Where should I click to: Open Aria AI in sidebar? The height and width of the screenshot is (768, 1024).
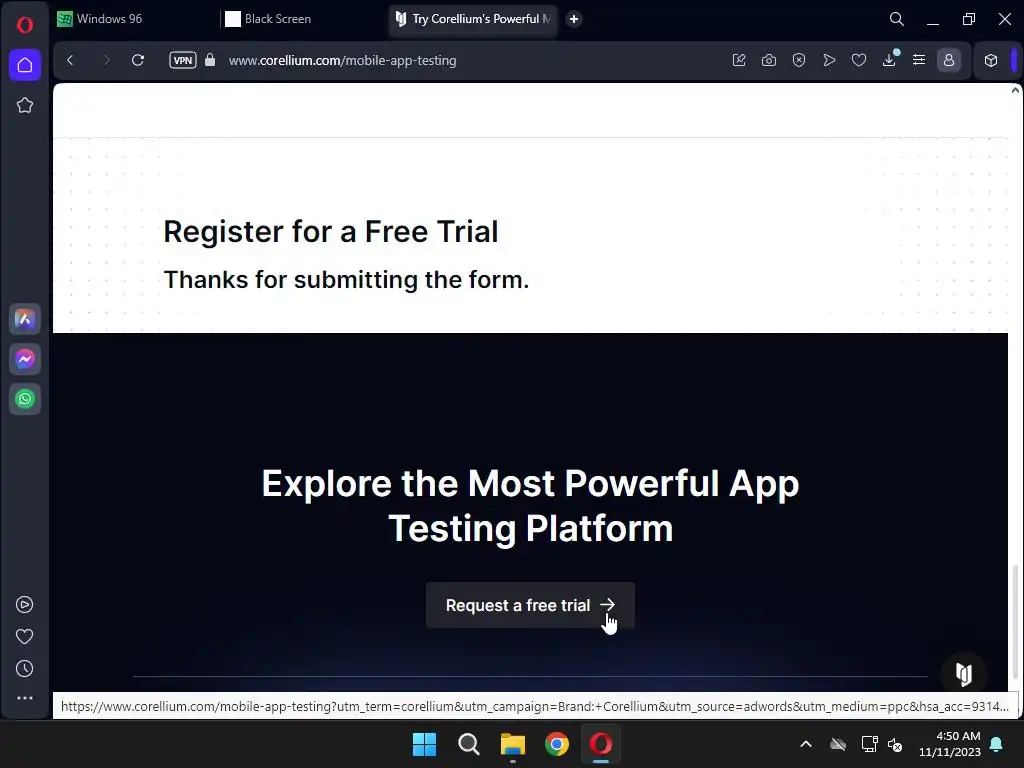coord(25,319)
